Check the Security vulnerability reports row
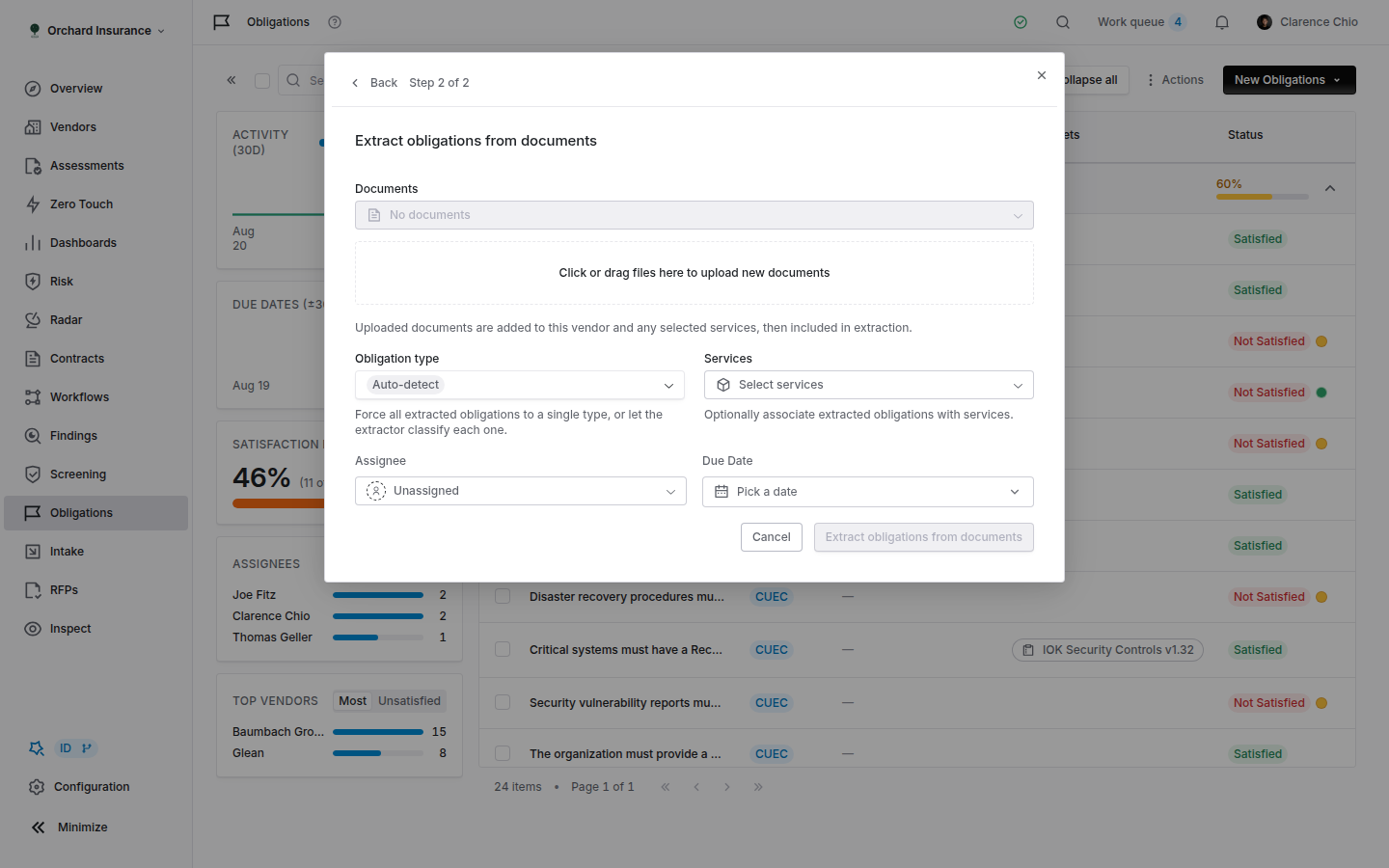The image size is (1389, 868). (x=503, y=702)
